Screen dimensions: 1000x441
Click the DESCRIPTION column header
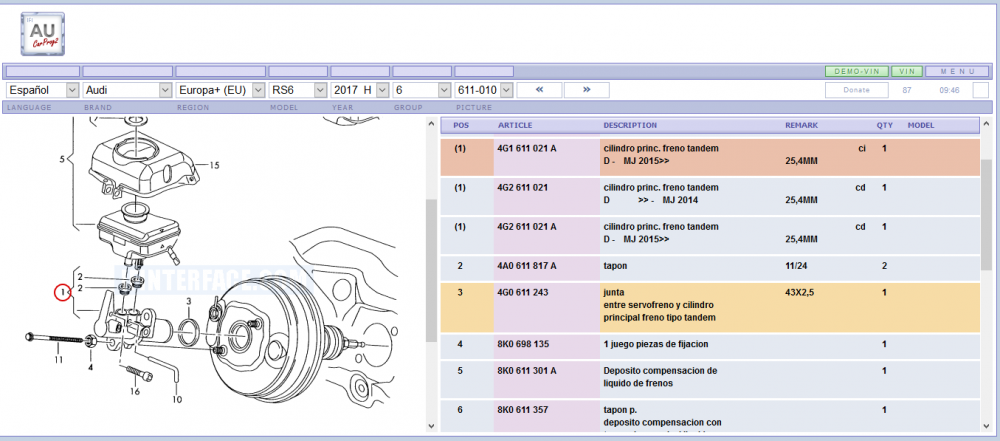click(x=630, y=126)
